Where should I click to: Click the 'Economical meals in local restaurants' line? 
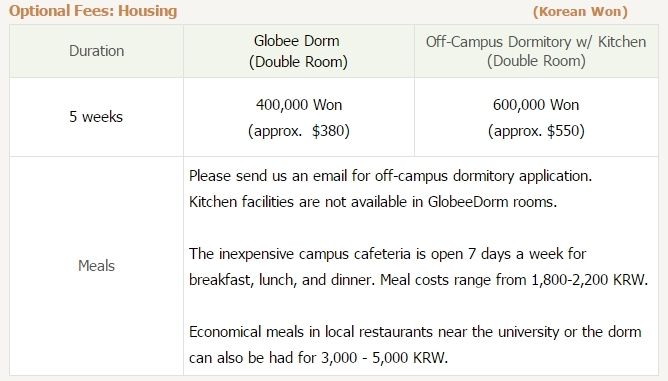tap(415, 332)
